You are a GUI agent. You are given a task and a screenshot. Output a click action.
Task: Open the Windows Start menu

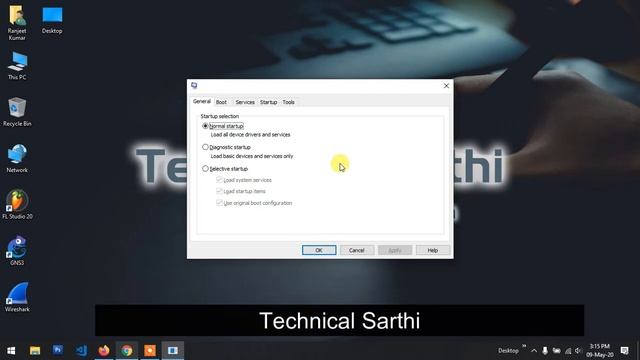(11, 351)
